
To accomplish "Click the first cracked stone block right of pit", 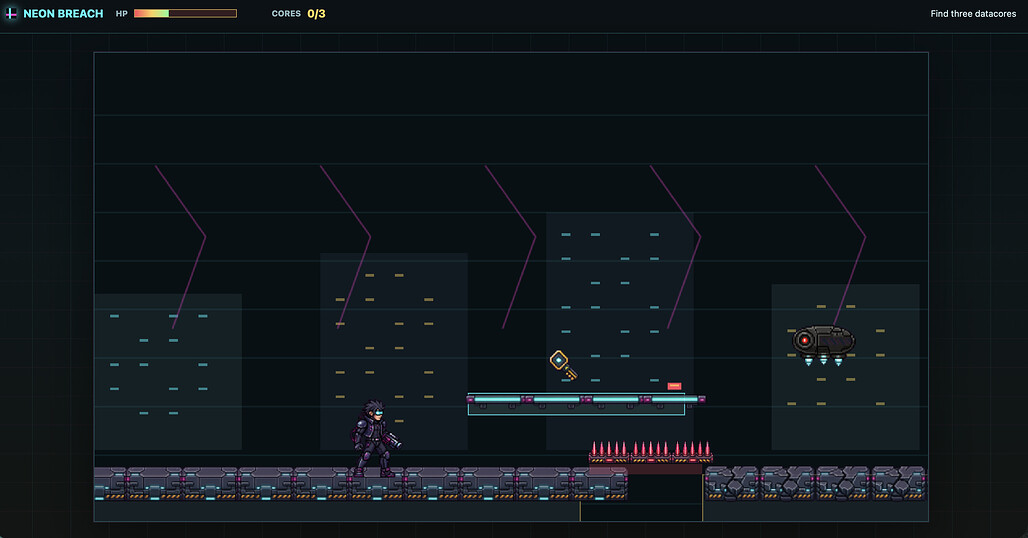I will pyautogui.click(x=732, y=483).
